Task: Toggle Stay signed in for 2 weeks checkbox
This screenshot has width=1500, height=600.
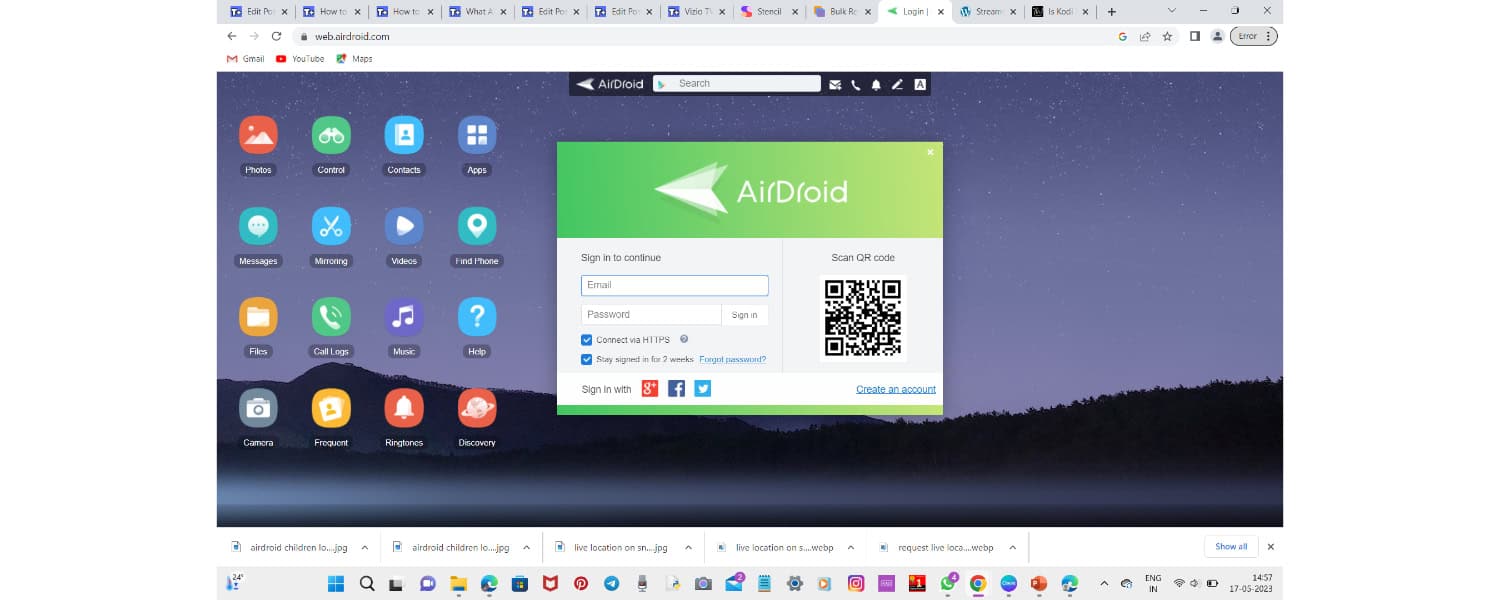Action: click(587, 359)
